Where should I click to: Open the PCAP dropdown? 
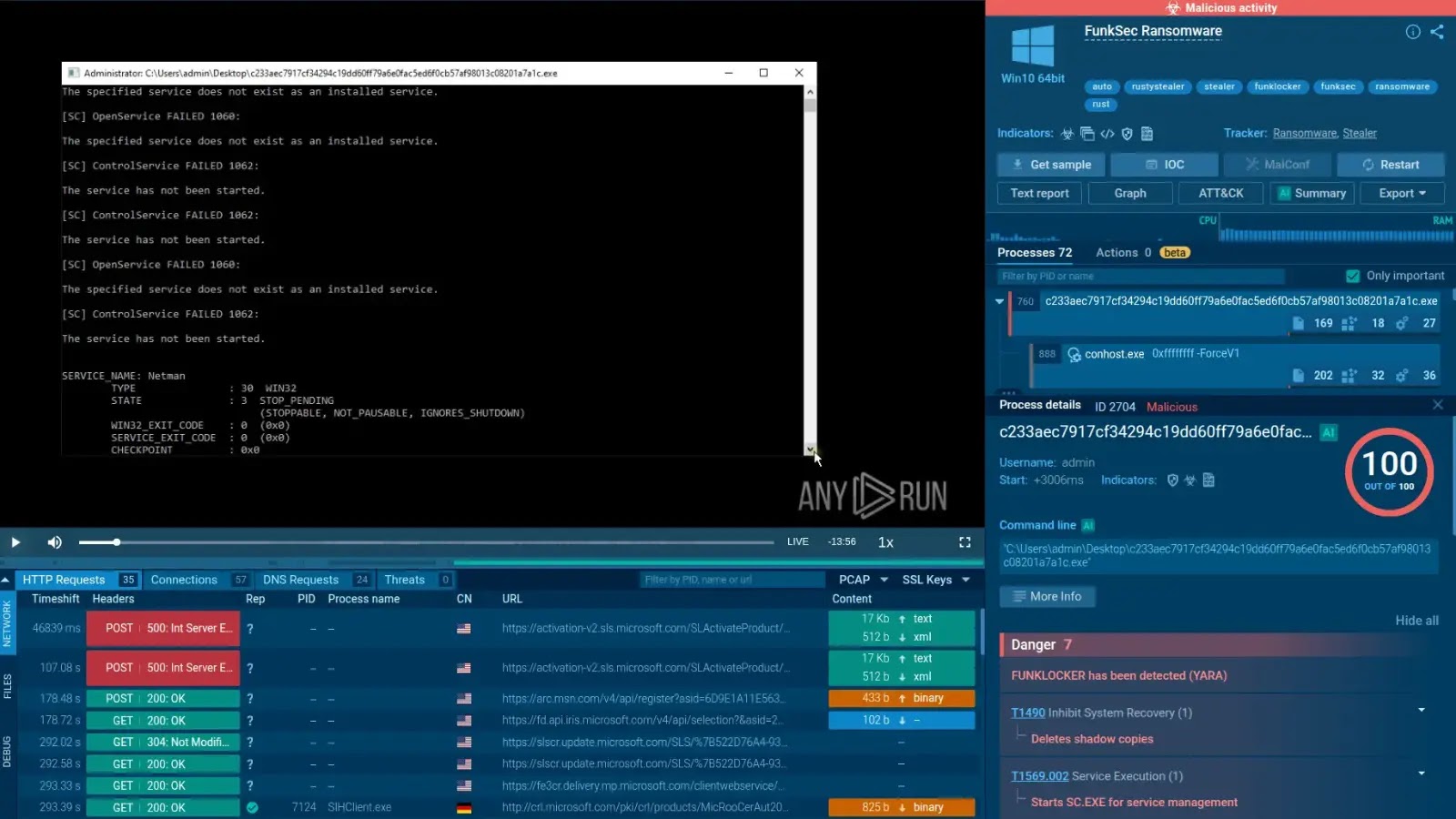[x=861, y=579]
